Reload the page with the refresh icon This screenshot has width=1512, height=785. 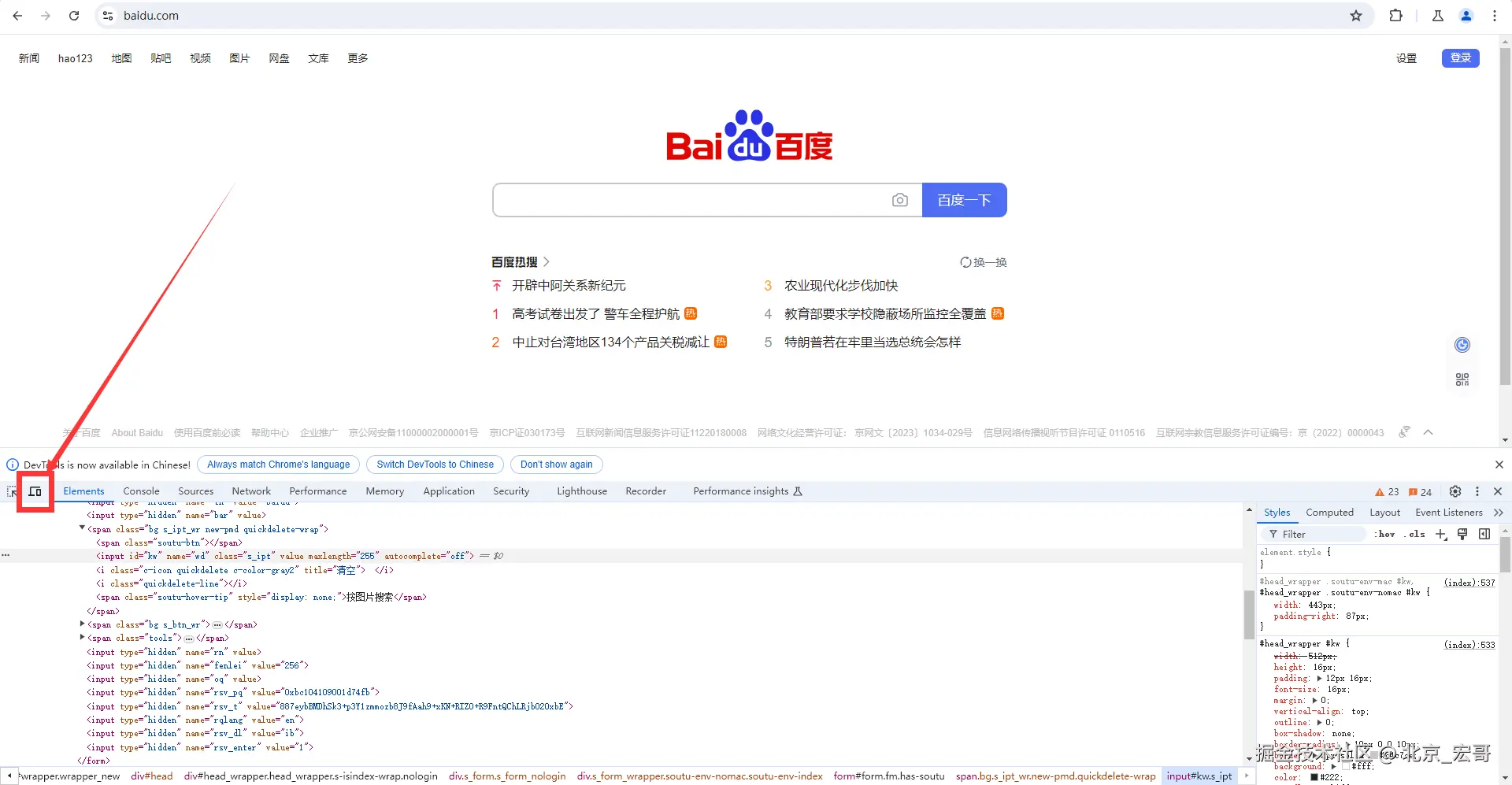coord(74,16)
